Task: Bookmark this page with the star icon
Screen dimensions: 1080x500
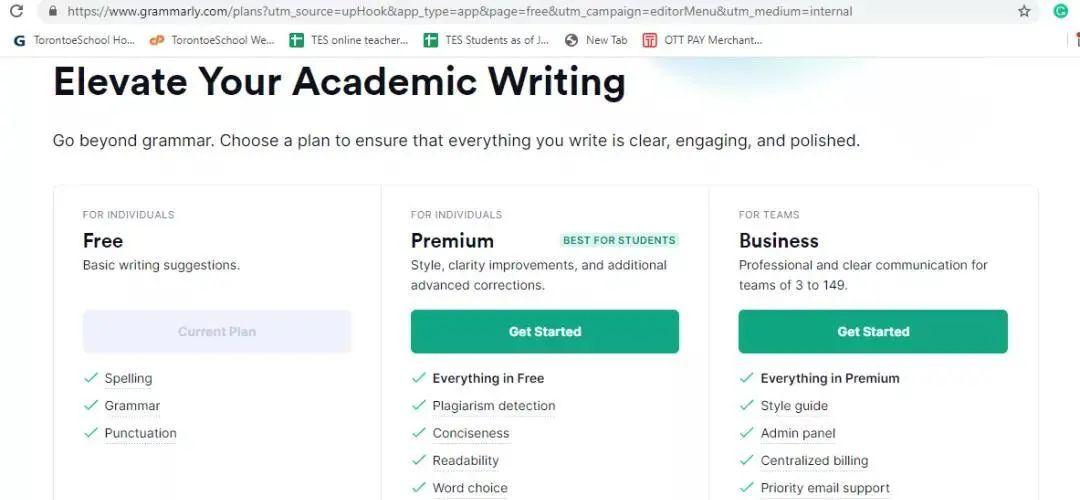Action: [1024, 11]
